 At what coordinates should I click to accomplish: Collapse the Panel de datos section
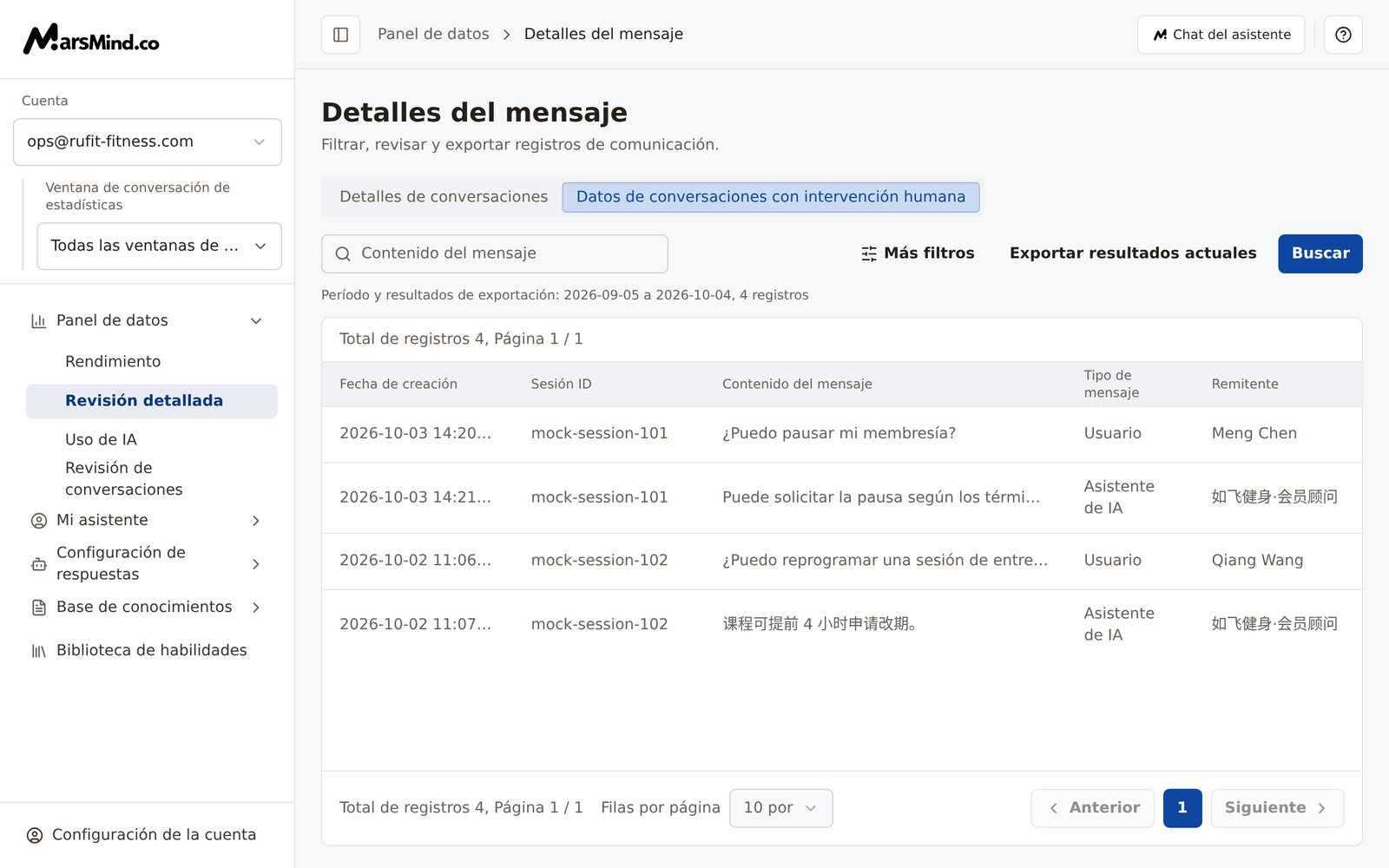pos(256,321)
